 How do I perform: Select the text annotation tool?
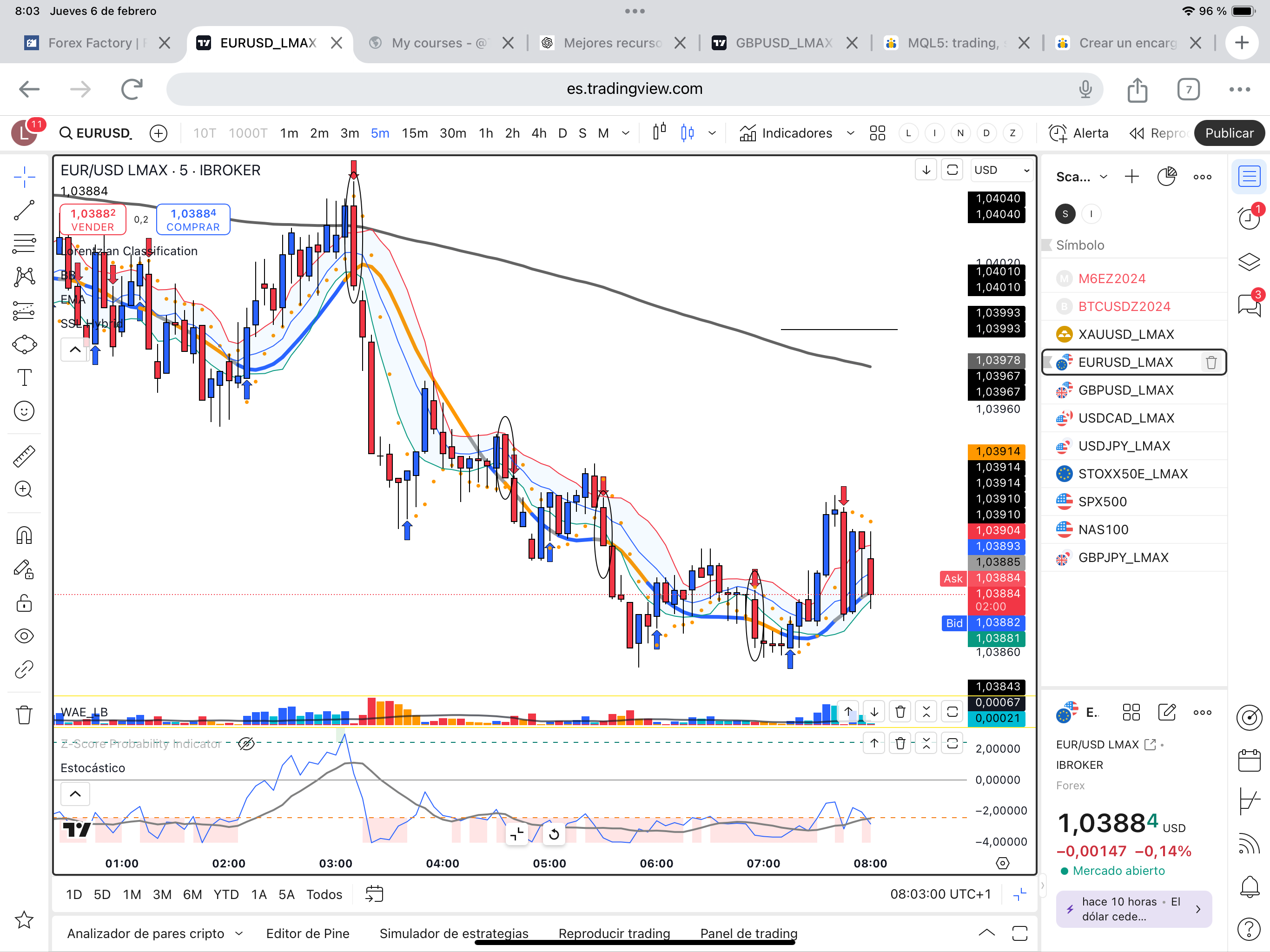[x=24, y=378]
